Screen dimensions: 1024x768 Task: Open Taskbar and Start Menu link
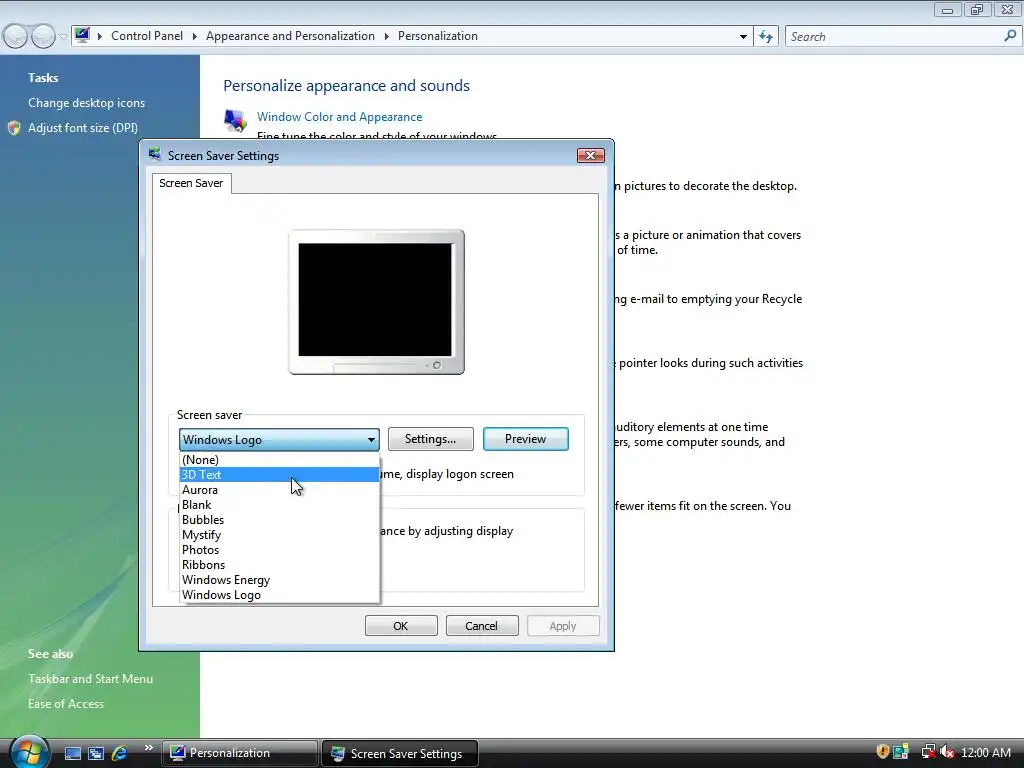(90, 679)
